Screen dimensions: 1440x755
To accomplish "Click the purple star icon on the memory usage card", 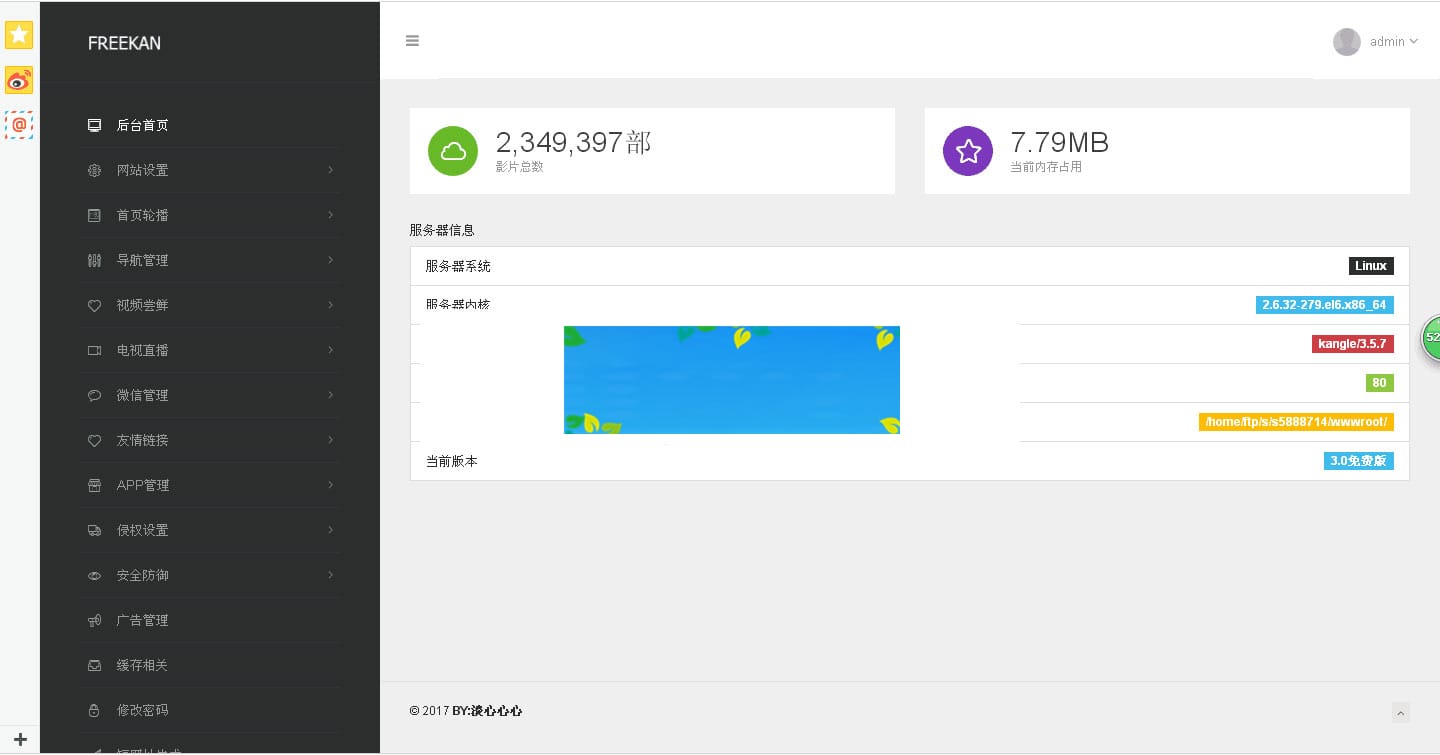I will pyautogui.click(x=967, y=151).
